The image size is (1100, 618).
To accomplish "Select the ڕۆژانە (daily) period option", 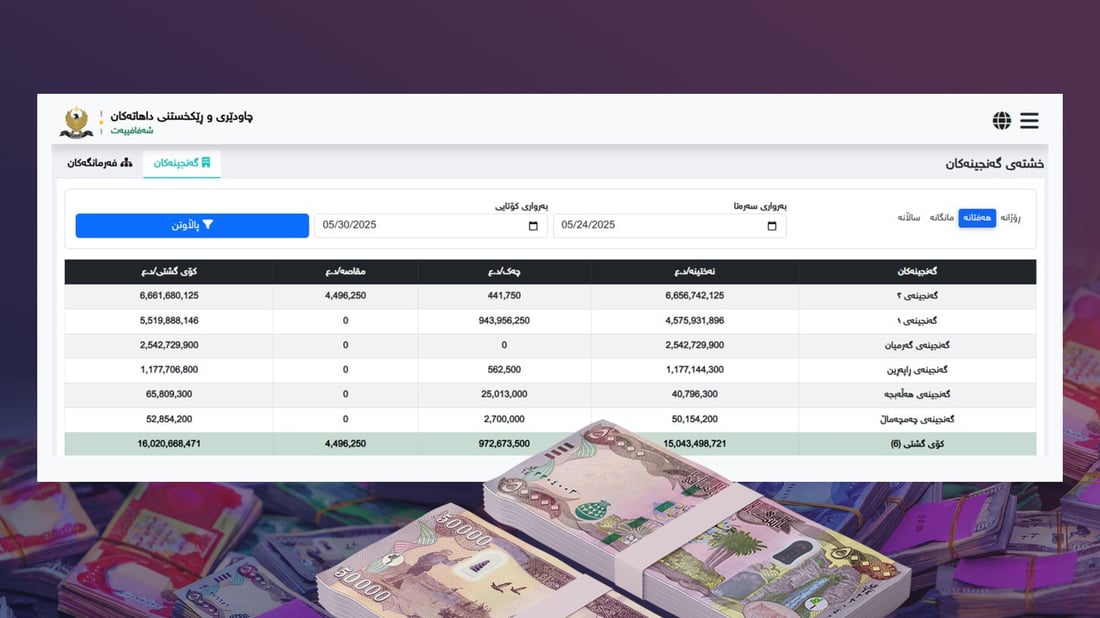I will 1010,218.
